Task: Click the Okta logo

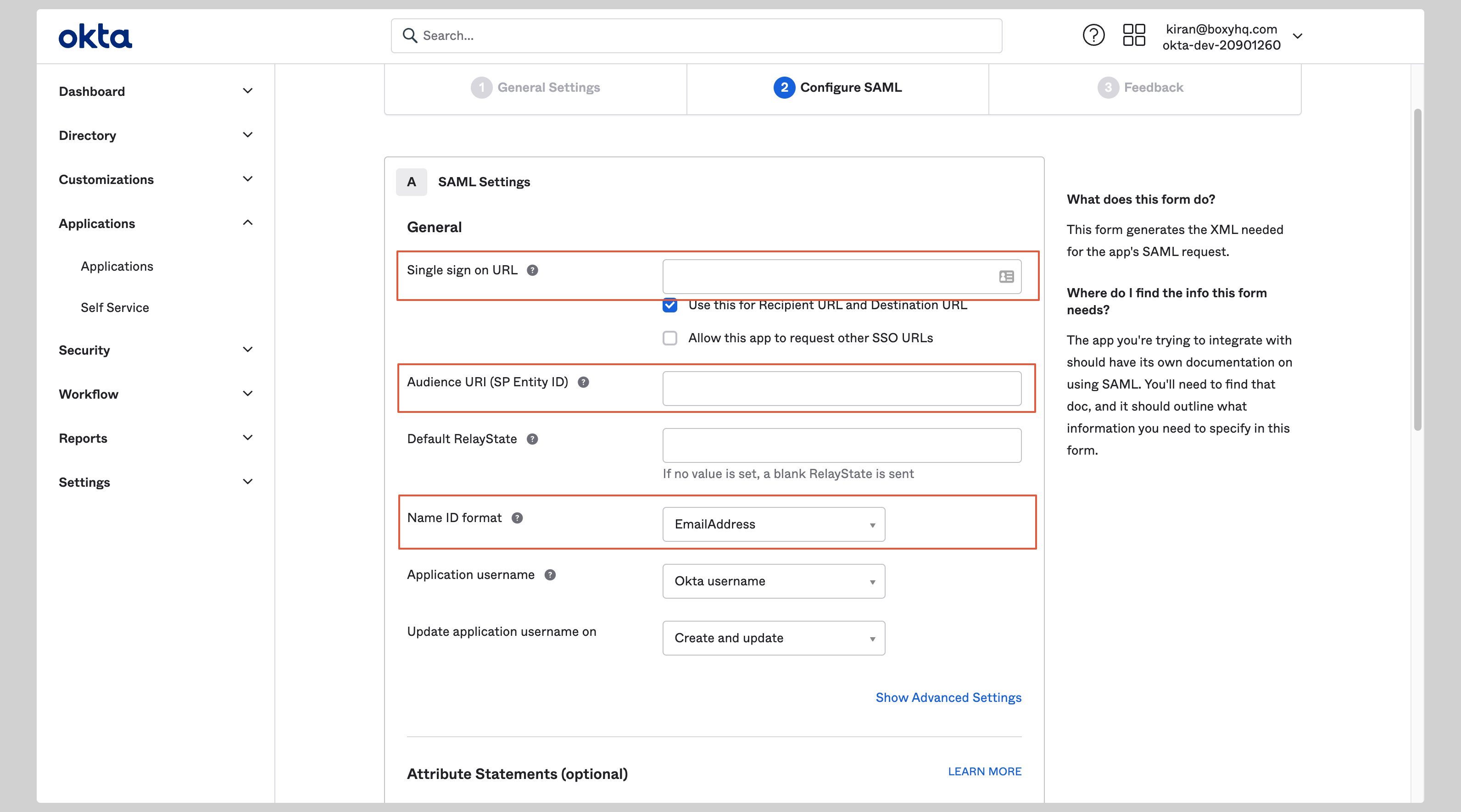Action: click(95, 36)
